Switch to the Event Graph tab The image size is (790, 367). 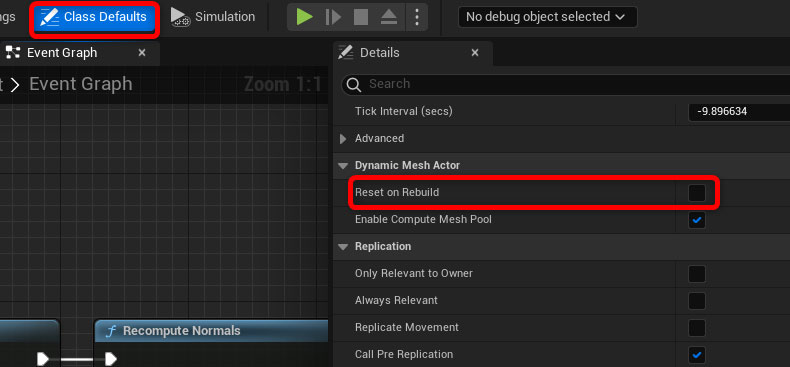[x=61, y=53]
